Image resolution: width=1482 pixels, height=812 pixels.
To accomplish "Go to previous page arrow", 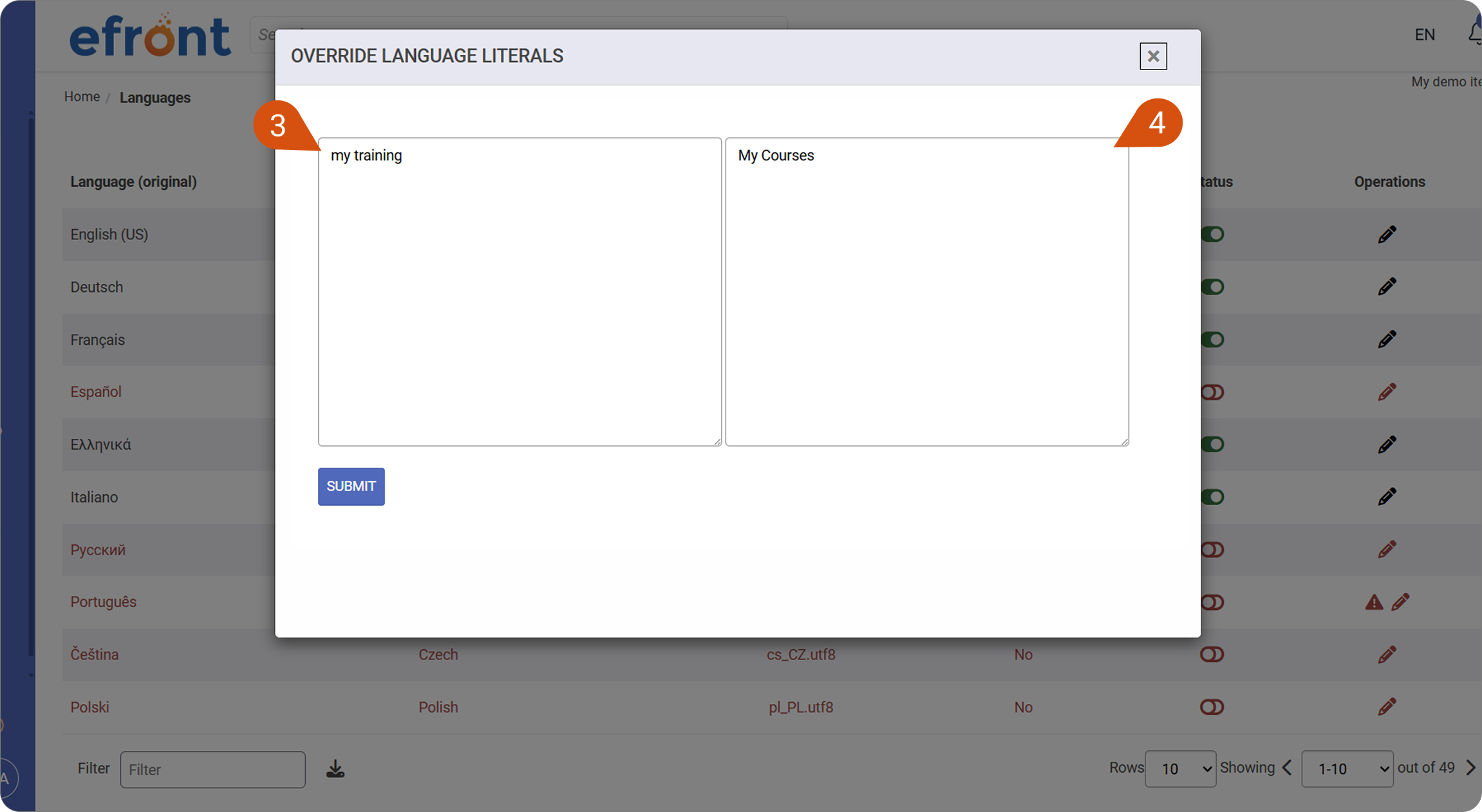I will click(1287, 768).
